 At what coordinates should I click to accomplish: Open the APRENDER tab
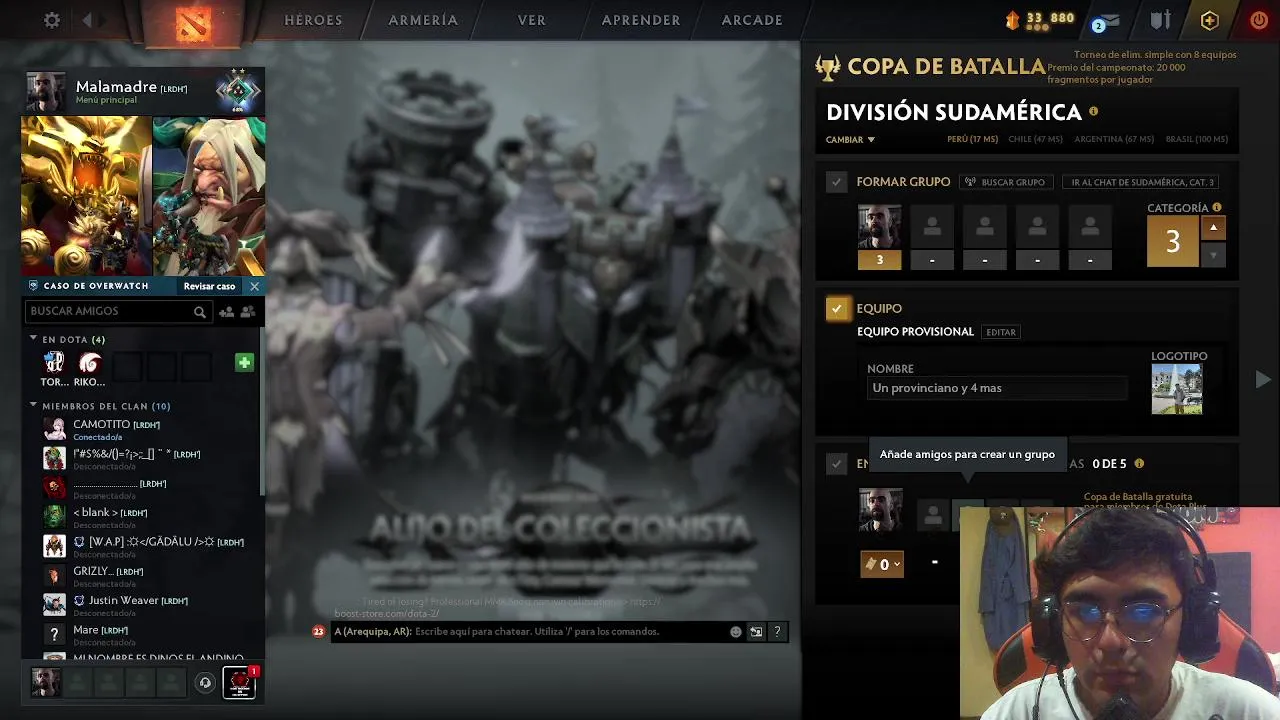click(641, 20)
